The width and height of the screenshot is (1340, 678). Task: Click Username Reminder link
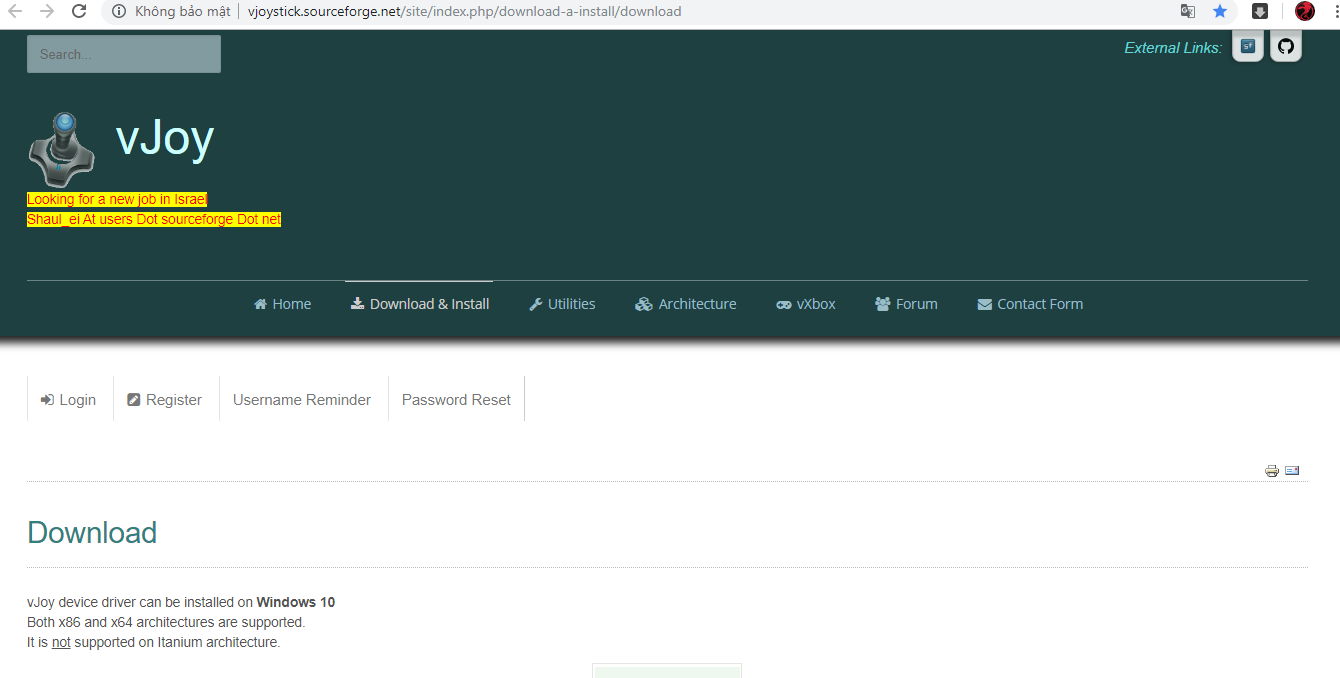[x=302, y=400]
